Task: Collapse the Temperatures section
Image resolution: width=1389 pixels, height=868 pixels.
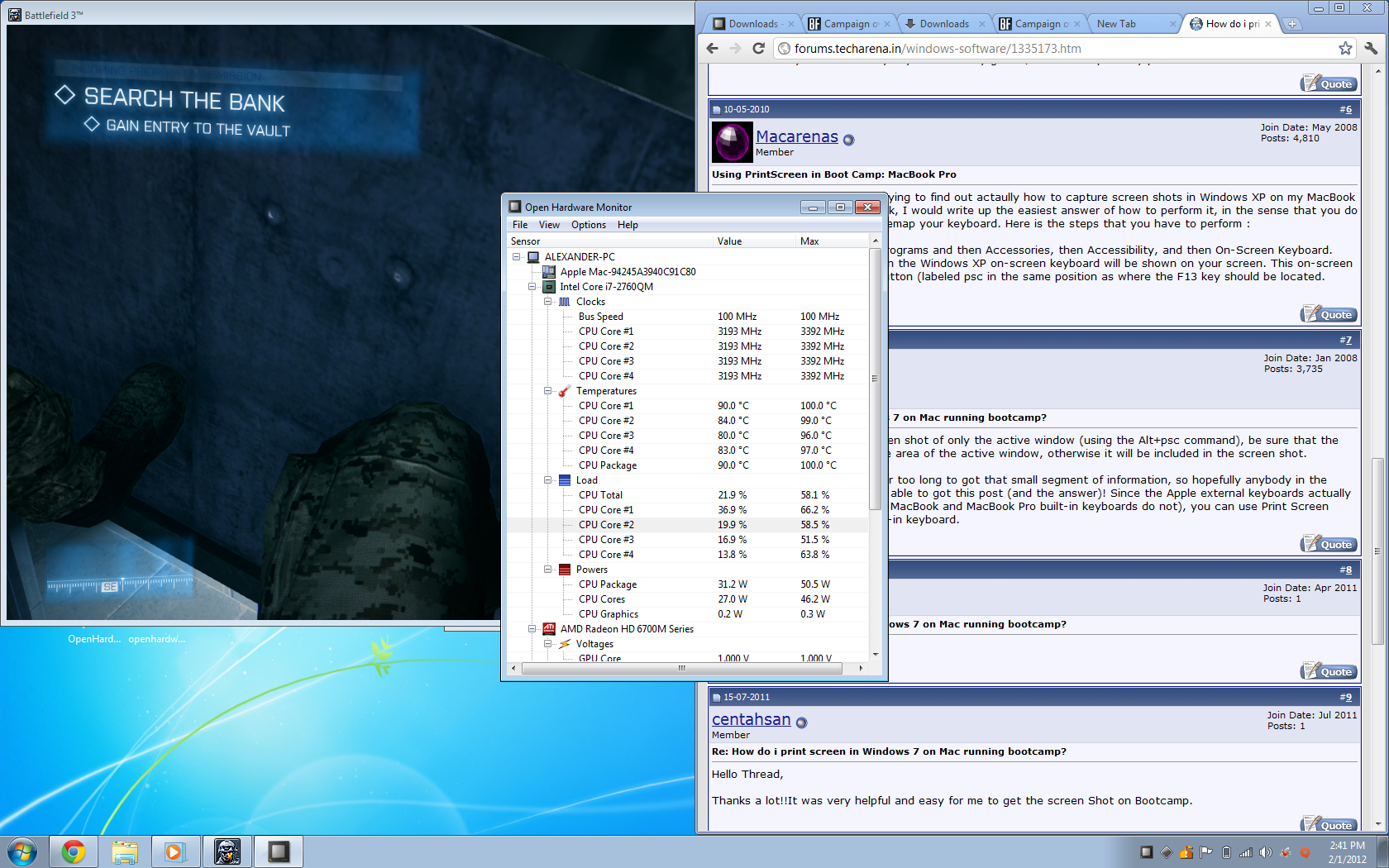Action: click(x=547, y=391)
